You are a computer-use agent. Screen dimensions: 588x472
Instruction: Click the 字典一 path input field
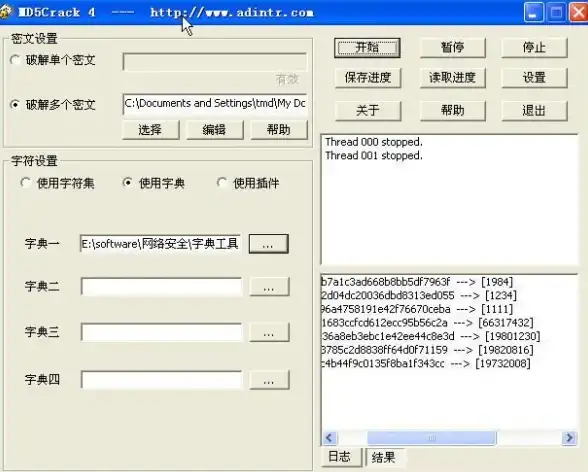click(x=161, y=244)
